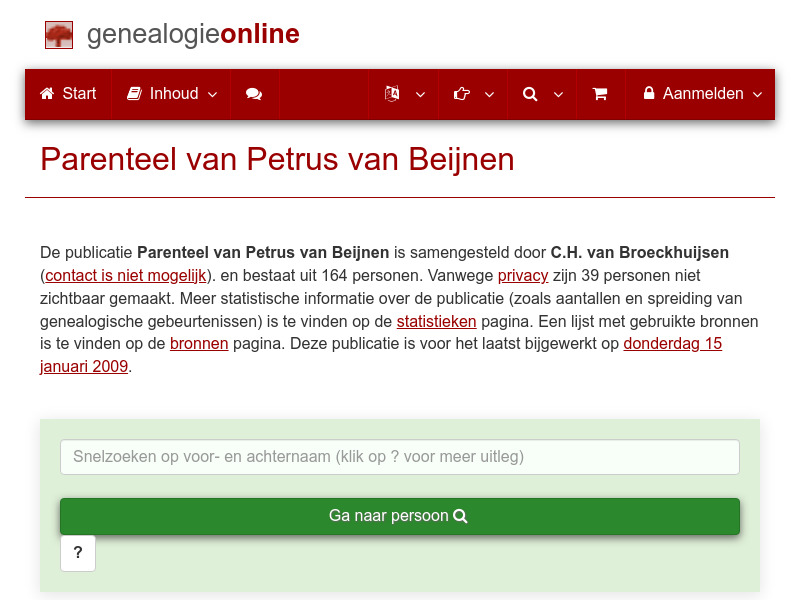Open the statistieken link
800x600 pixels.
pyautogui.click(x=436, y=321)
